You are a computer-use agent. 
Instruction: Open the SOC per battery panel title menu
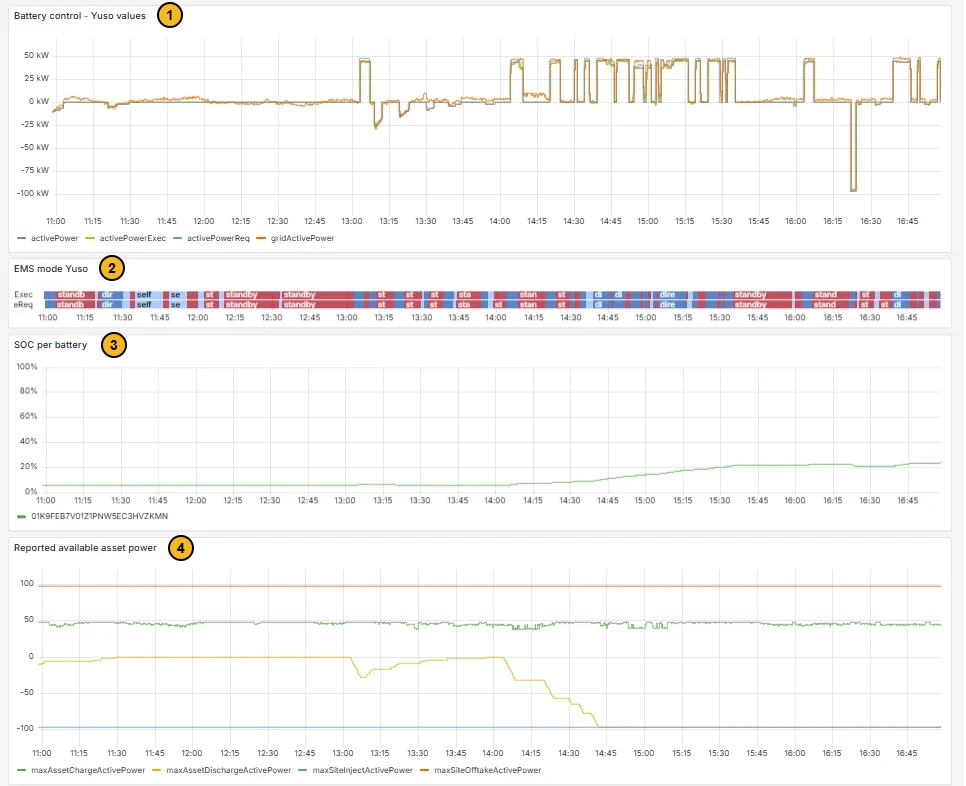[51, 345]
